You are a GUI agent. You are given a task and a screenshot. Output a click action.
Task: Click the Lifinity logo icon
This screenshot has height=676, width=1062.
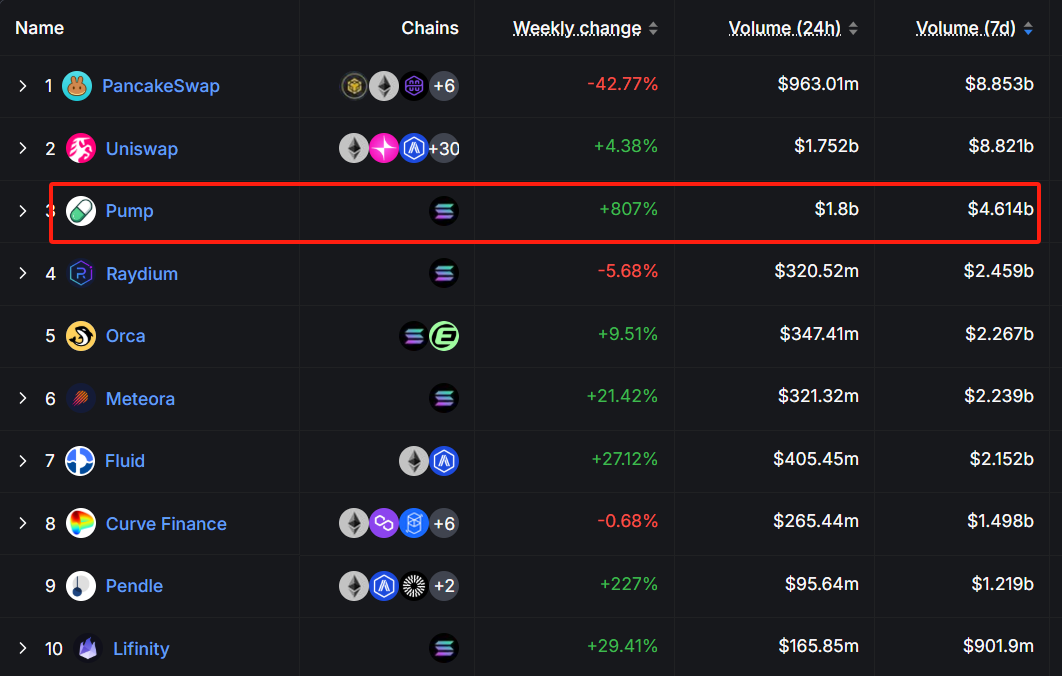pos(88,648)
